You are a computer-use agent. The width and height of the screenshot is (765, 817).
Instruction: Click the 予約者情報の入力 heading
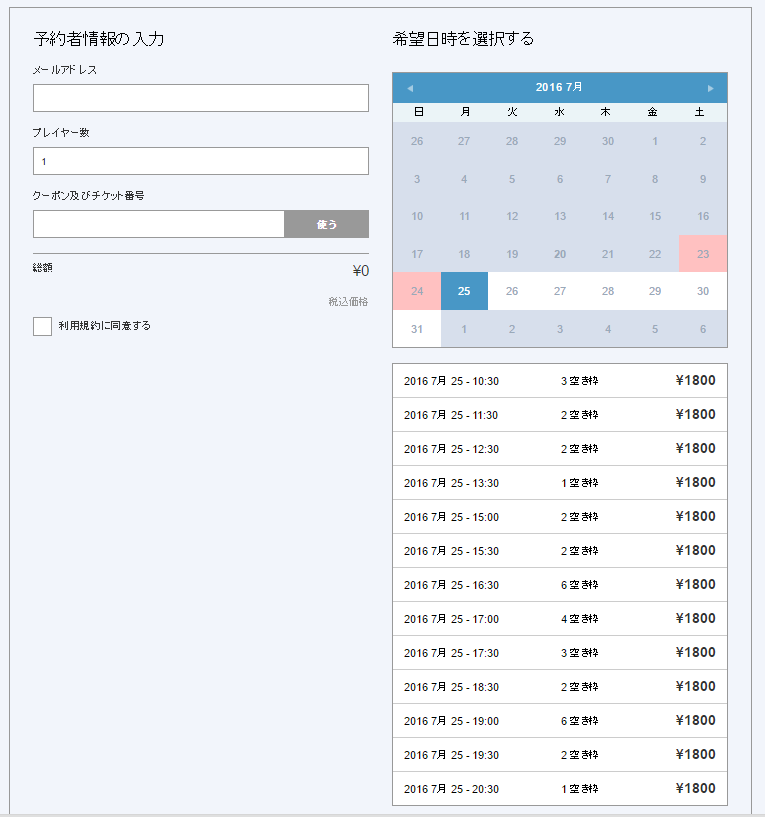99,39
